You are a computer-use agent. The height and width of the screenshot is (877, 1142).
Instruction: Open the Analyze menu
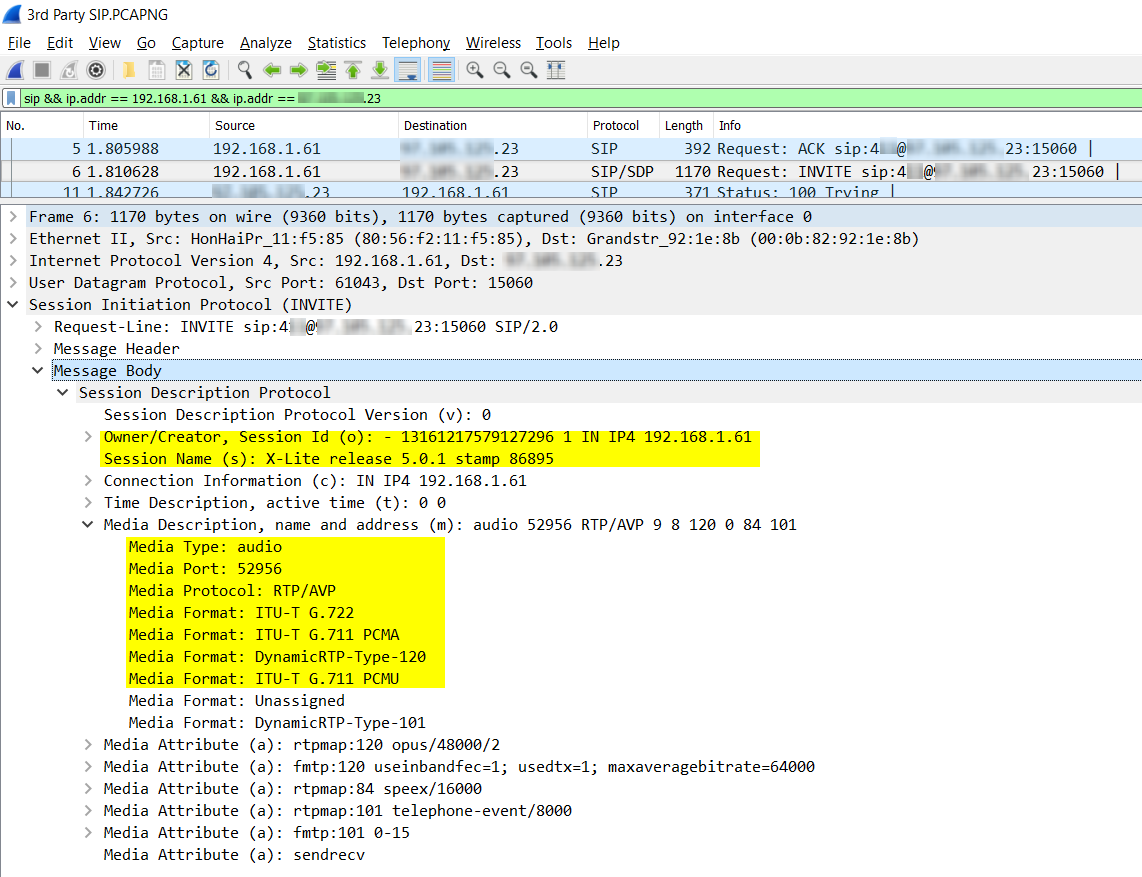(x=266, y=43)
